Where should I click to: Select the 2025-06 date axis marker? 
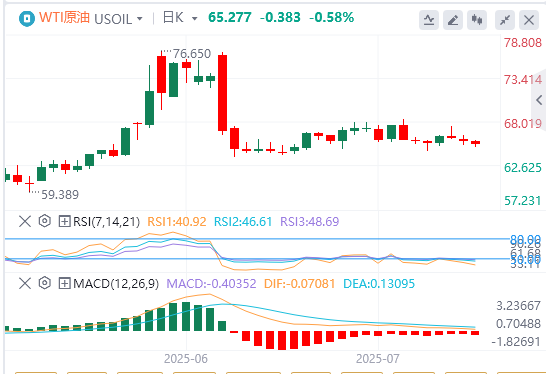186,359
